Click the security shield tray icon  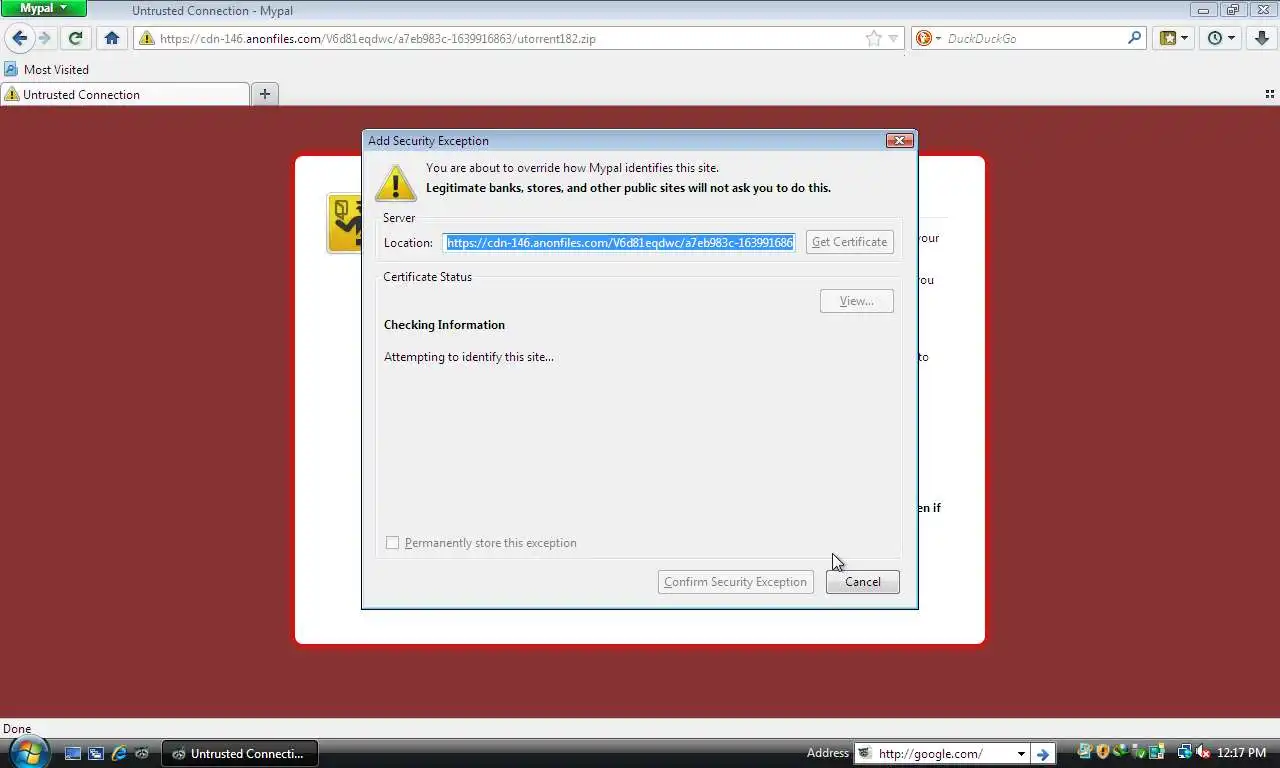tap(1103, 752)
